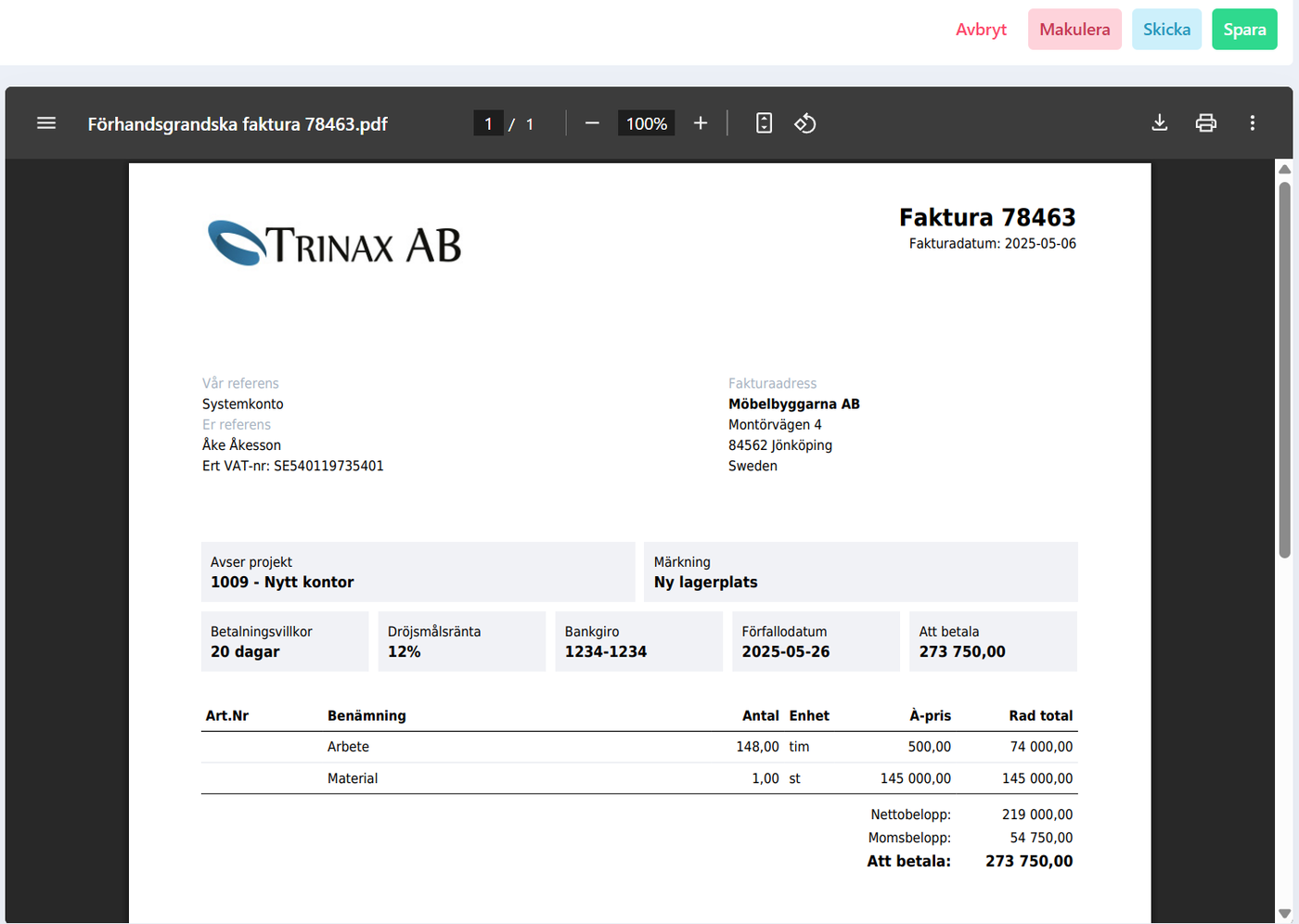
Task: Click the Bankgiro number '1234-1234'
Action: [x=606, y=652]
